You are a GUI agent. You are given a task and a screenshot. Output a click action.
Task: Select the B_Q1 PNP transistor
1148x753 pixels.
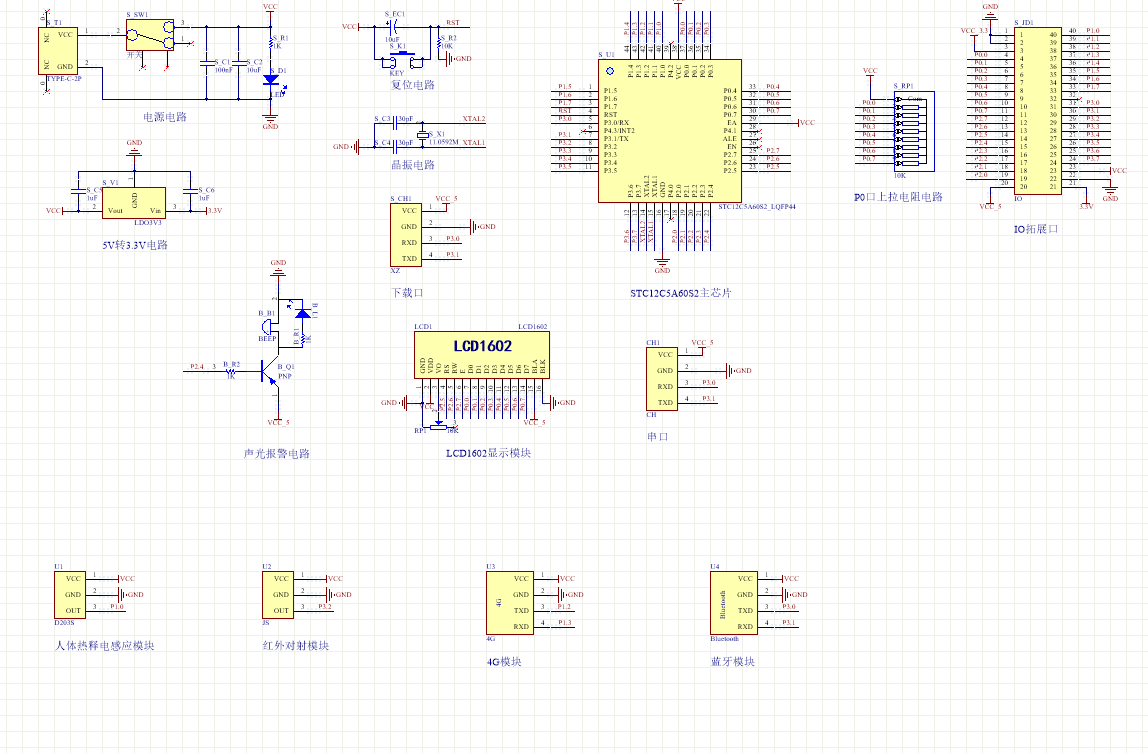click(x=269, y=372)
